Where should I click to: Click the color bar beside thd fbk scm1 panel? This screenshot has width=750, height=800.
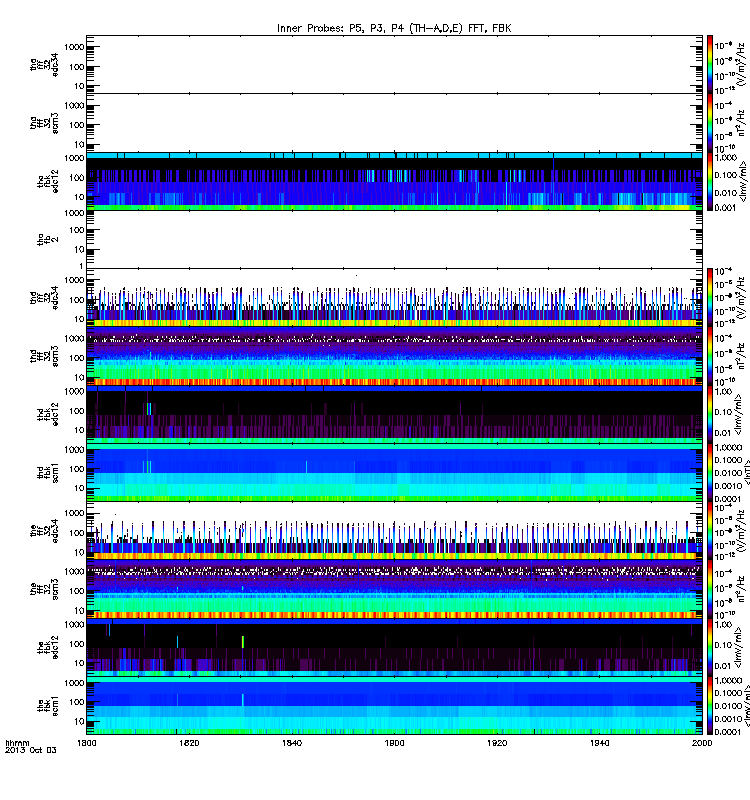(x=710, y=472)
